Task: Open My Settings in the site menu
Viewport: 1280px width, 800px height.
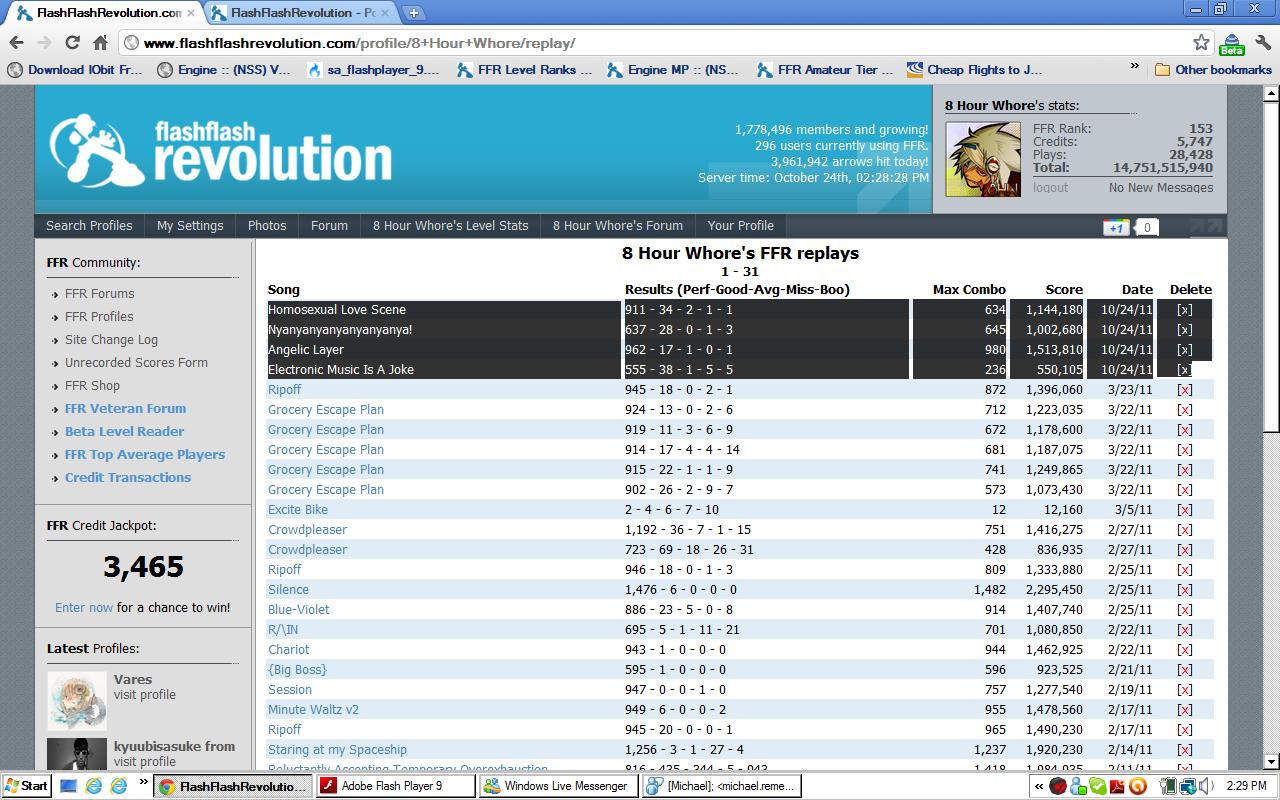Action: 190,226
